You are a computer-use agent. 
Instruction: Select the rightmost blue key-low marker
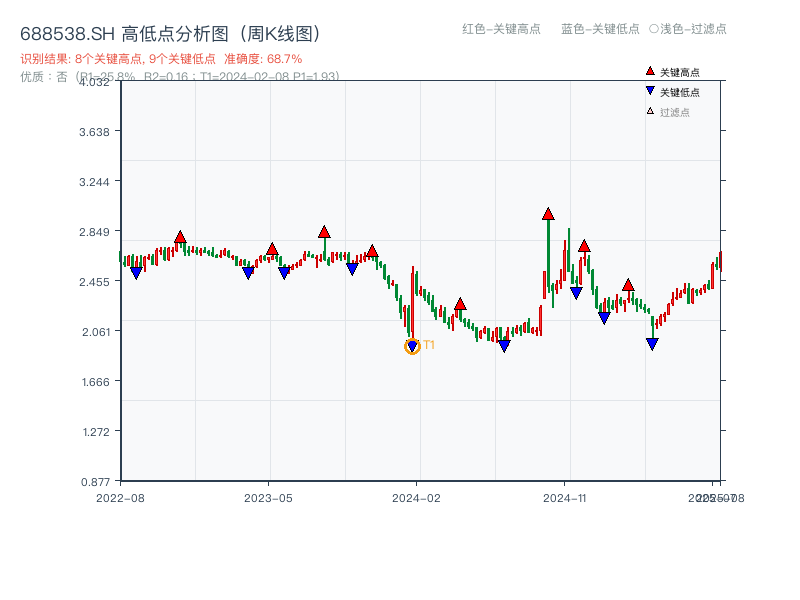(652, 344)
